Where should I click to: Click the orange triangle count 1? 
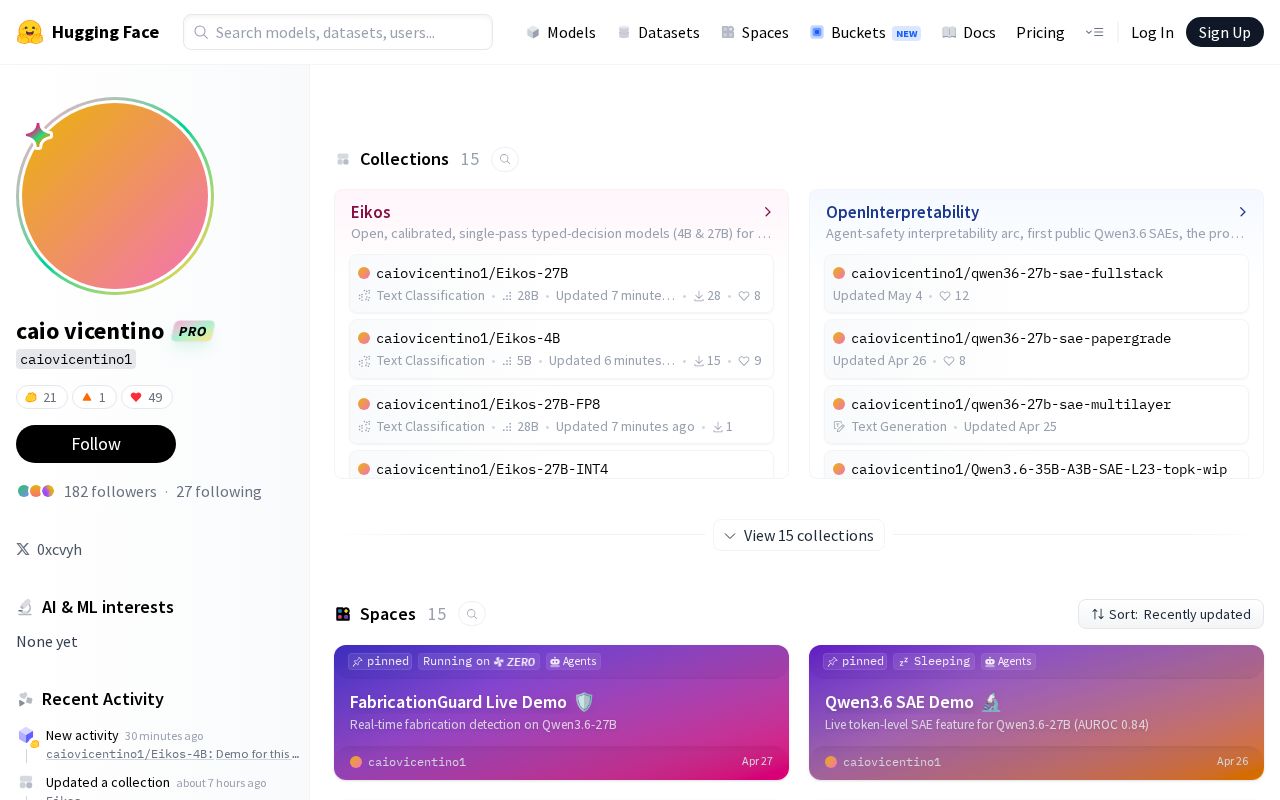click(94, 397)
